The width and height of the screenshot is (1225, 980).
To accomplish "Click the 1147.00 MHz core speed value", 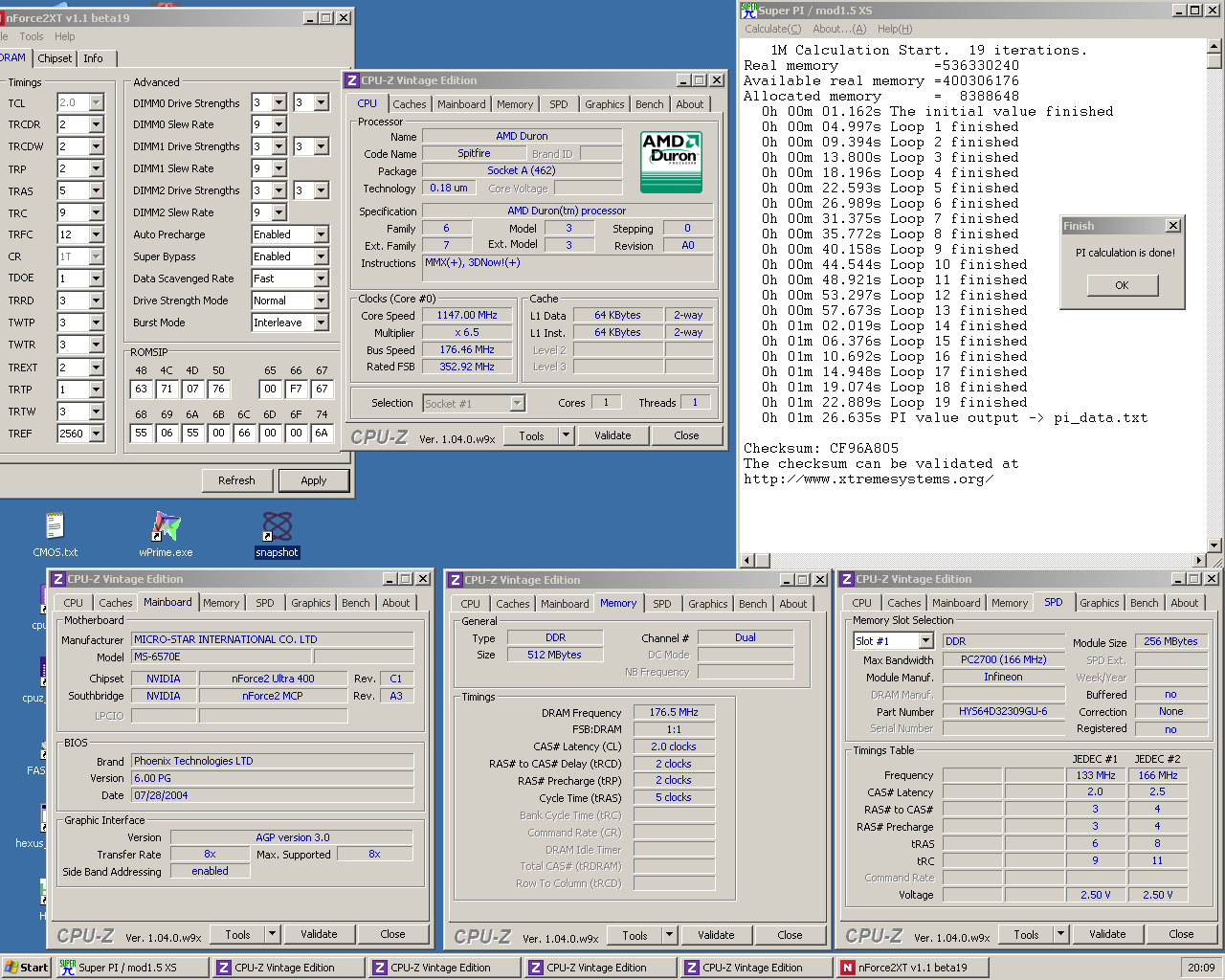I will 467,315.
